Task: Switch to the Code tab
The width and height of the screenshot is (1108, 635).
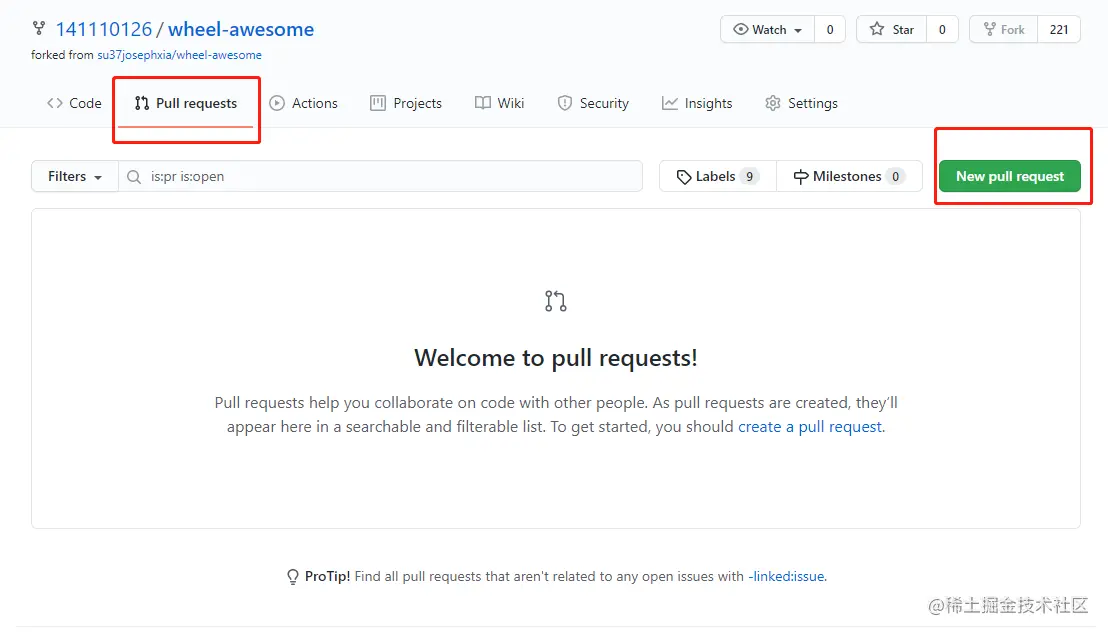Action: 74,103
